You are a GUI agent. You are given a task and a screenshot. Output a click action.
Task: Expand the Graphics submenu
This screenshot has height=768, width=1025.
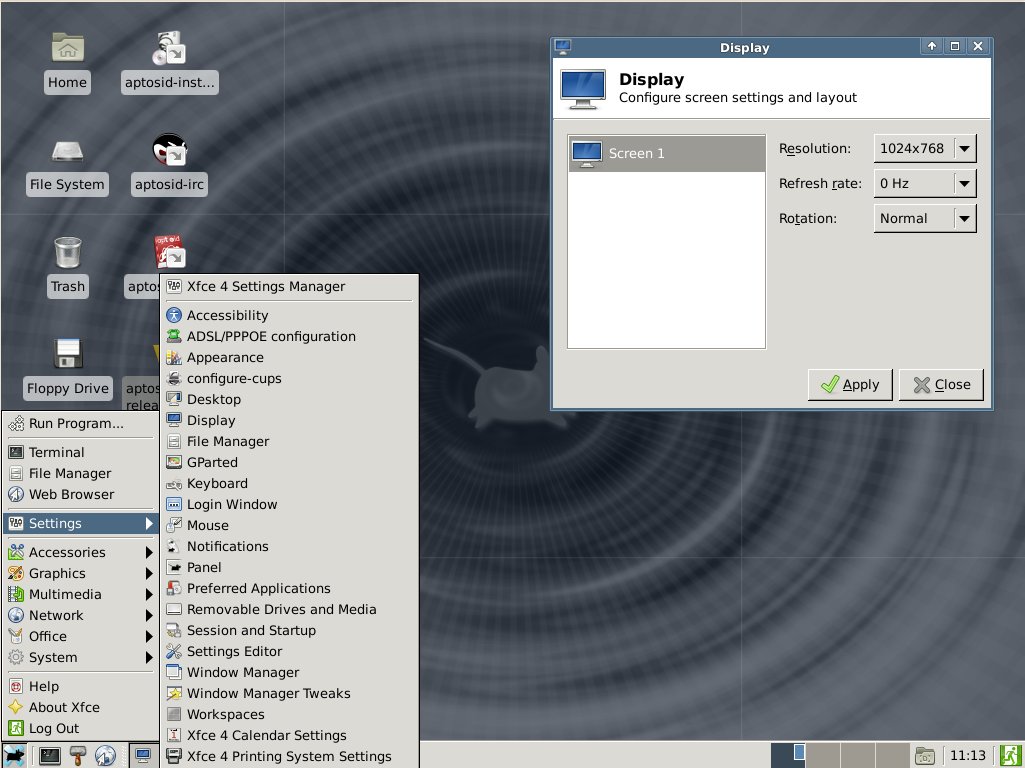[80, 573]
